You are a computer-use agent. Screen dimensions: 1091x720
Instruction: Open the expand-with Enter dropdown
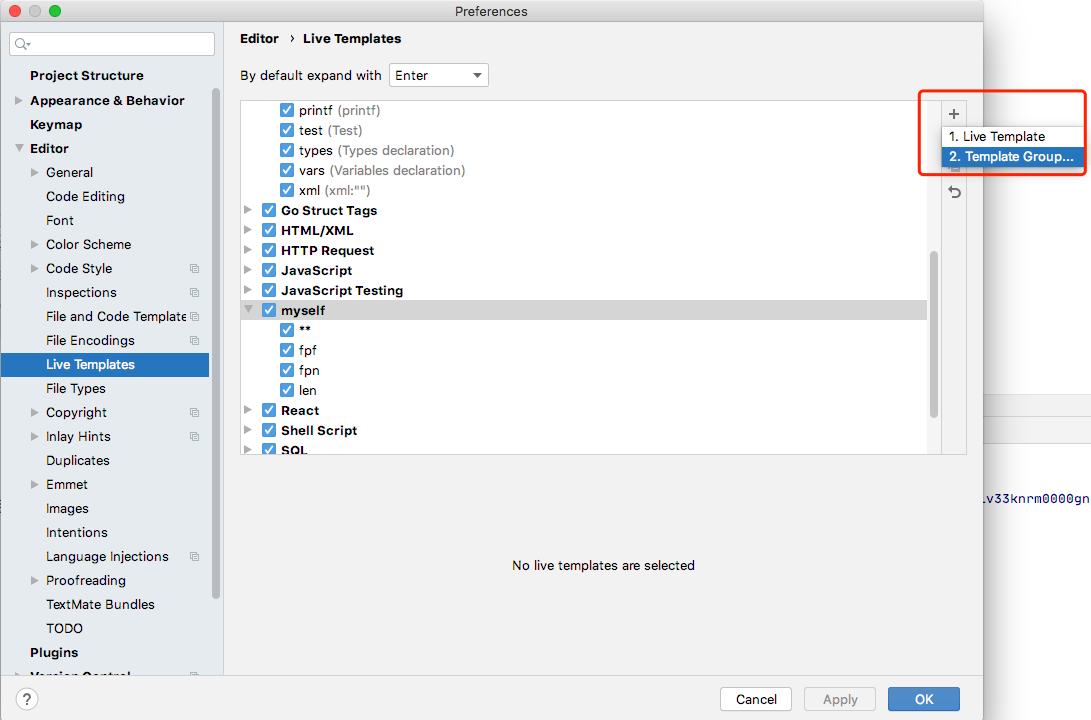pos(438,75)
